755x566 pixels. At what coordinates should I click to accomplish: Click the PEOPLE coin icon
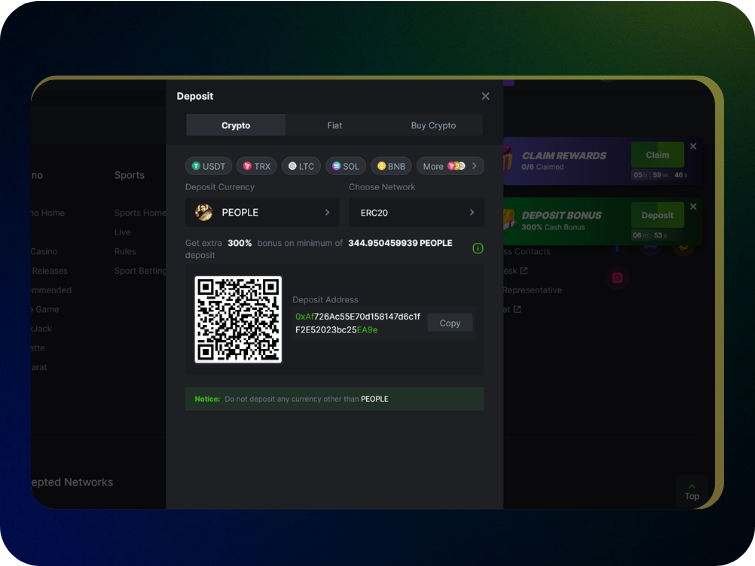click(x=204, y=212)
